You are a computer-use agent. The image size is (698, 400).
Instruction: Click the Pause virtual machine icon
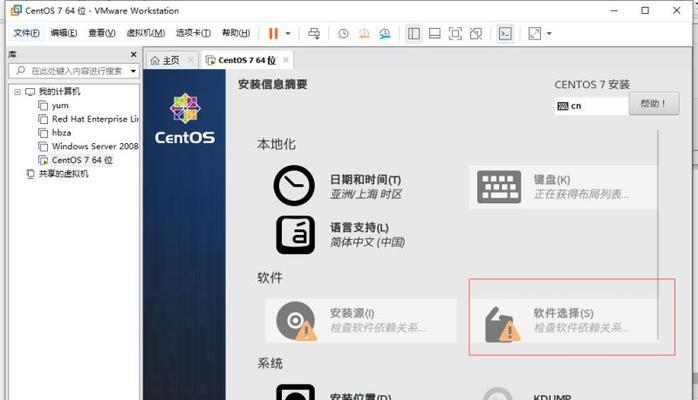273,33
